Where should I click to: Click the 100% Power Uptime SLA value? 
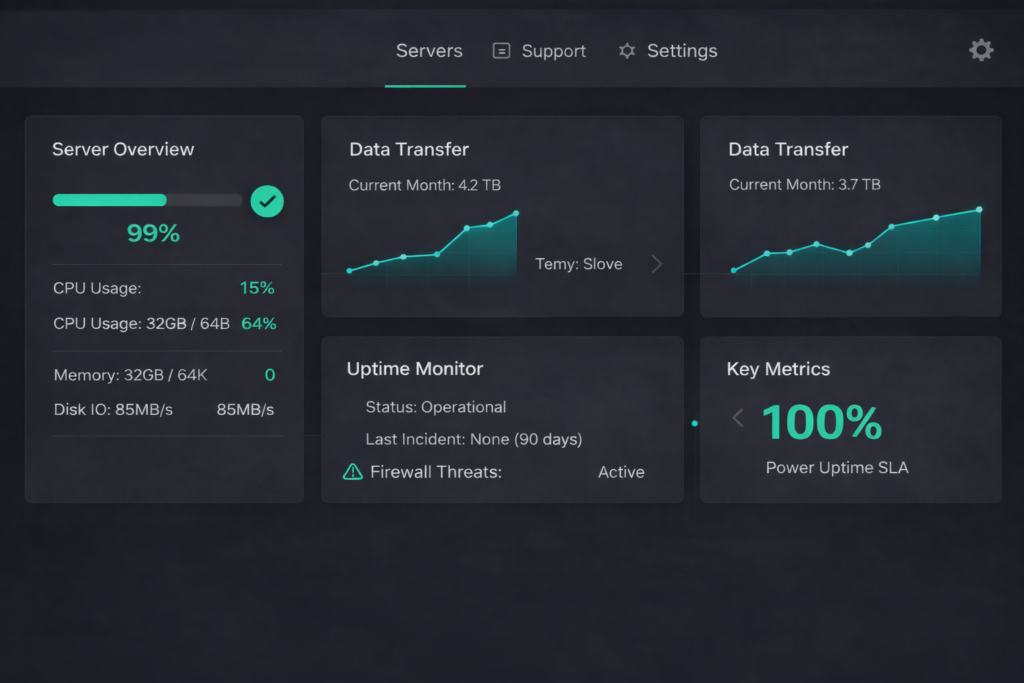(x=822, y=423)
